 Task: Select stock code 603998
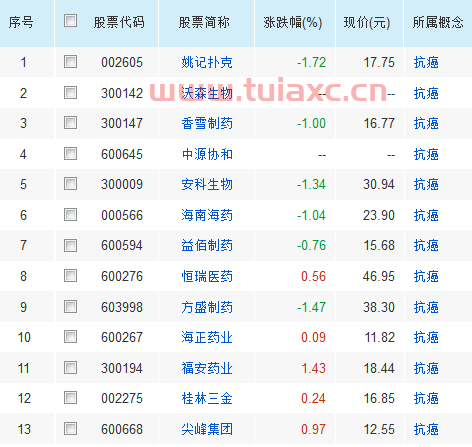[x=122, y=307]
